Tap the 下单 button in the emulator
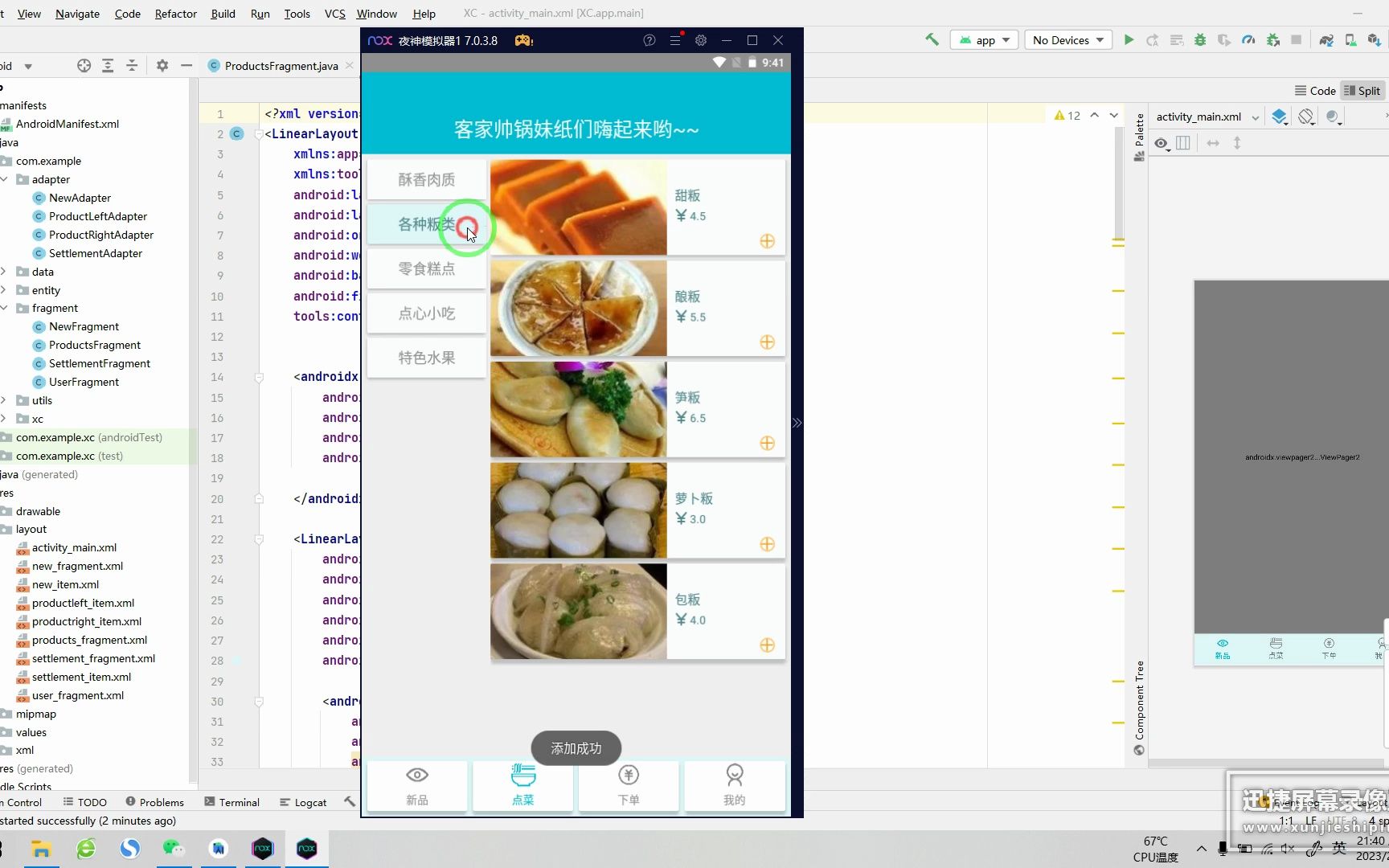Image resolution: width=1389 pixels, height=868 pixels. pos(628,785)
